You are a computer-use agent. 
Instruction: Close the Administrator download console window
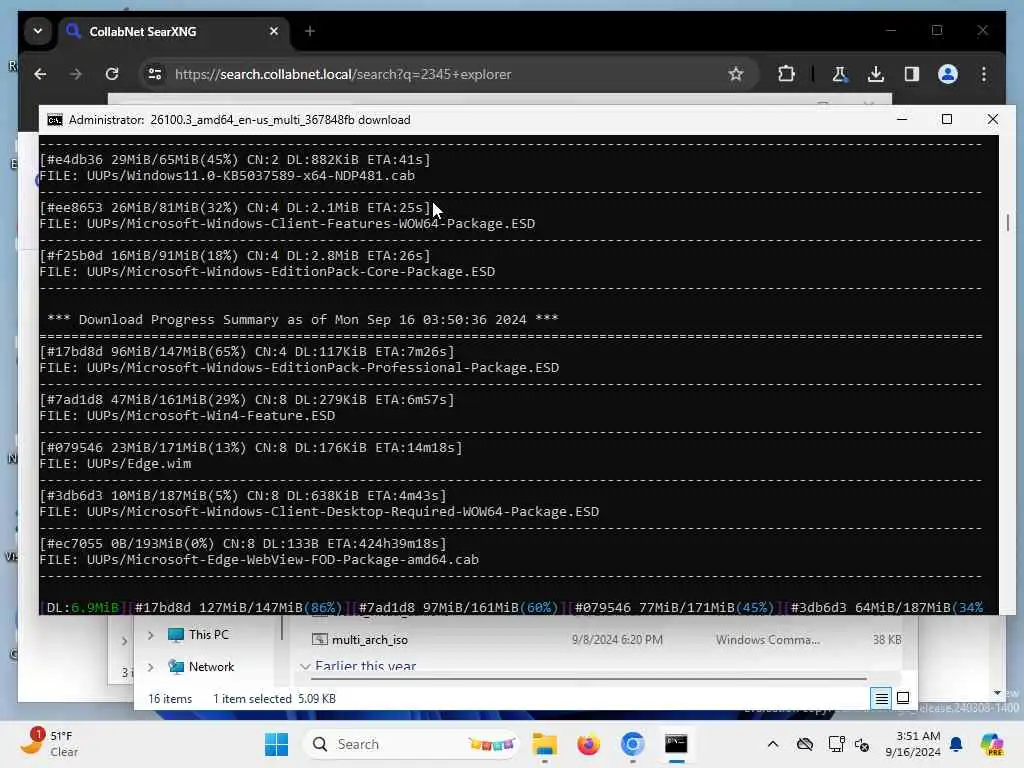pyautogui.click(x=993, y=120)
